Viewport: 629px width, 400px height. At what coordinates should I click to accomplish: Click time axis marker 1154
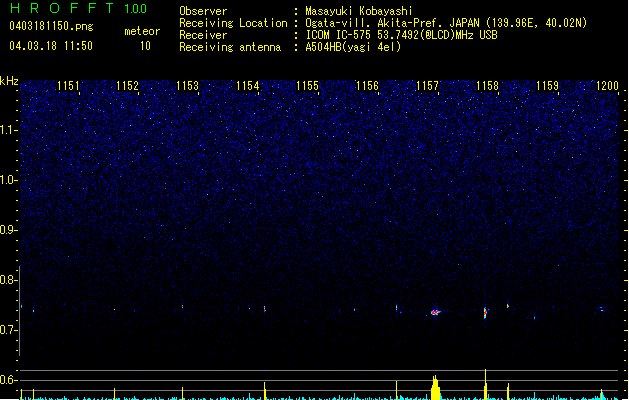click(248, 86)
